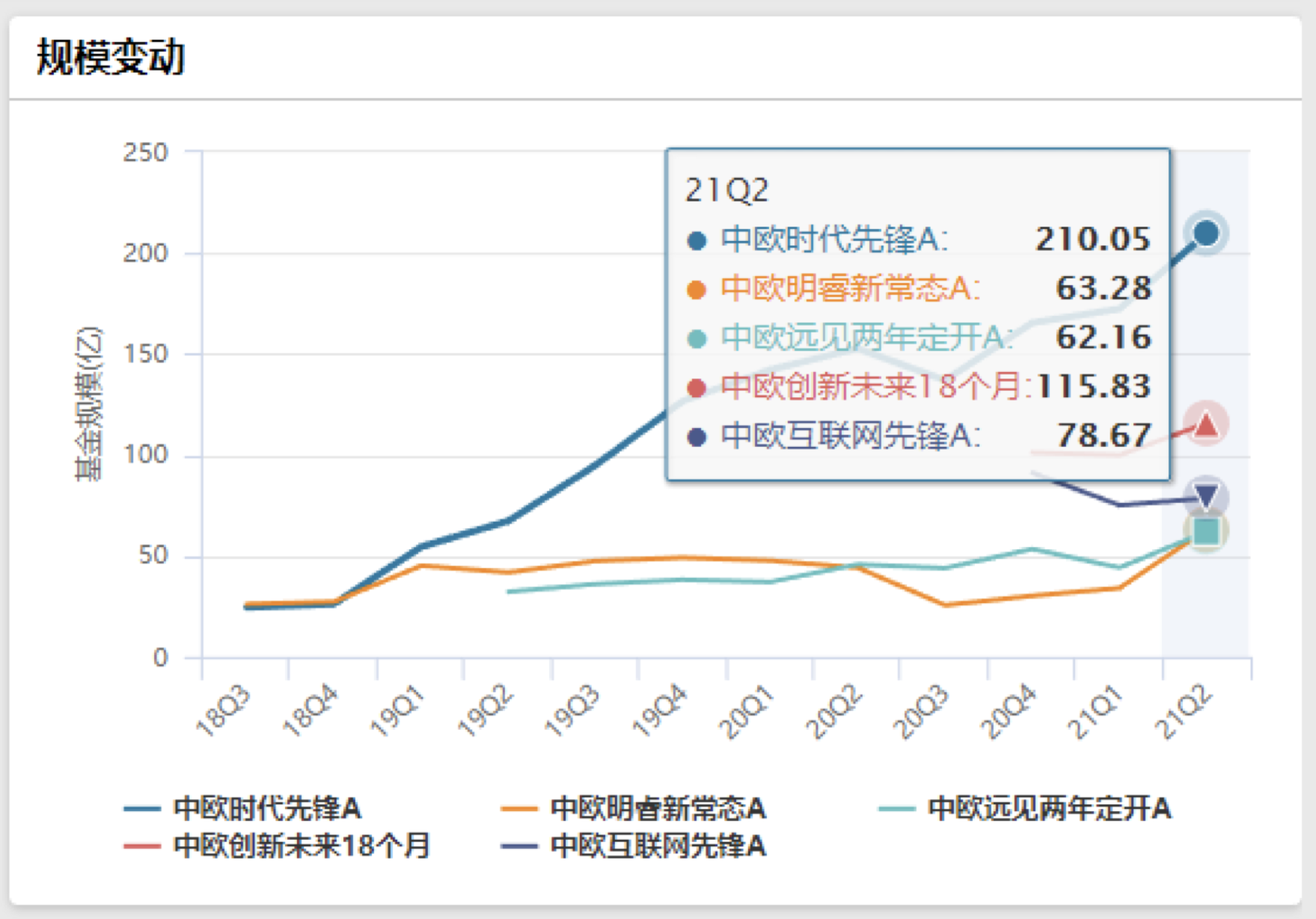Viewport: 1316px width, 919px height.
Task: Select the 19Q1 x-axis label
Action: [x=398, y=711]
